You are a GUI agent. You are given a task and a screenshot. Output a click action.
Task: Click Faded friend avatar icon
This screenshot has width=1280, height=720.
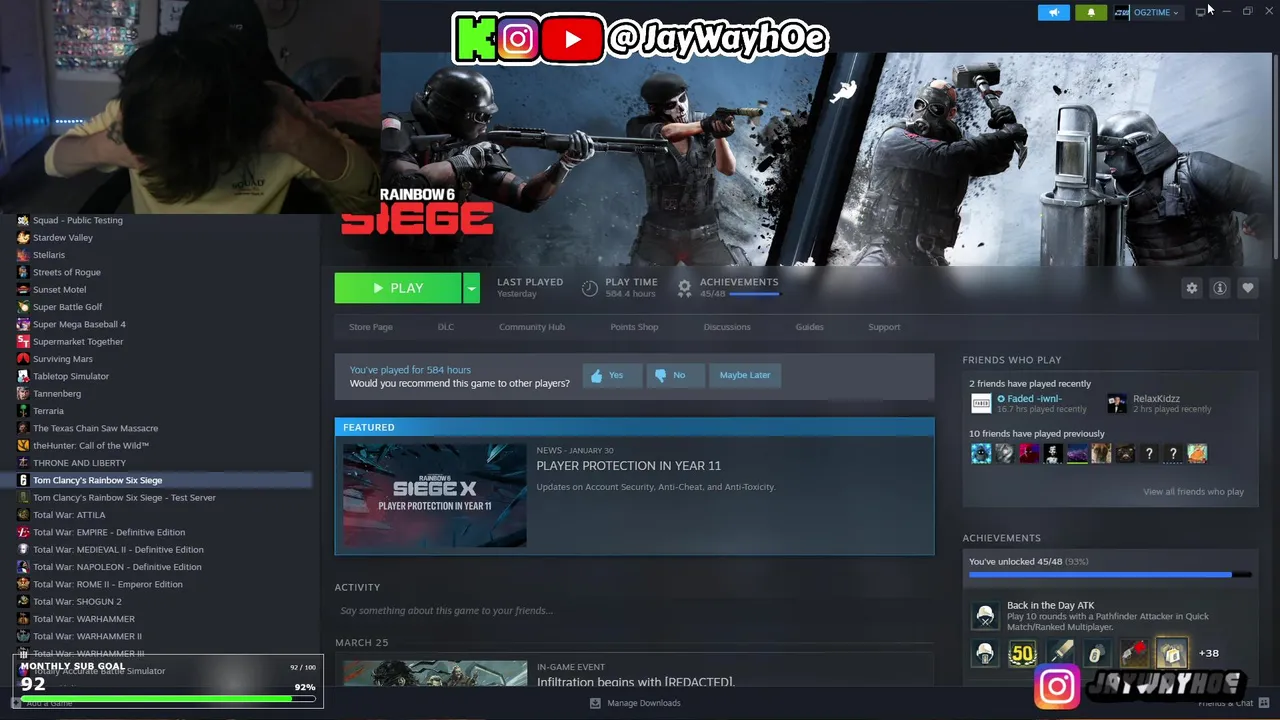(981, 404)
